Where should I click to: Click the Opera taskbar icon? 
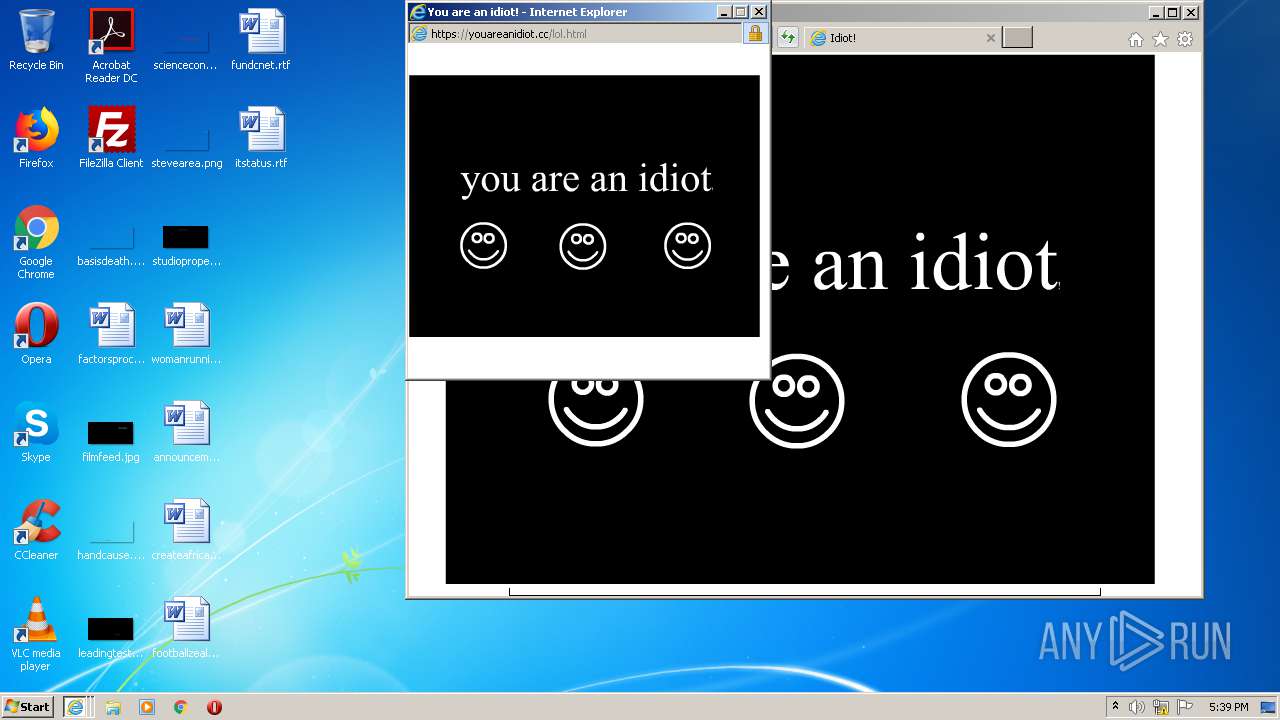tap(214, 707)
